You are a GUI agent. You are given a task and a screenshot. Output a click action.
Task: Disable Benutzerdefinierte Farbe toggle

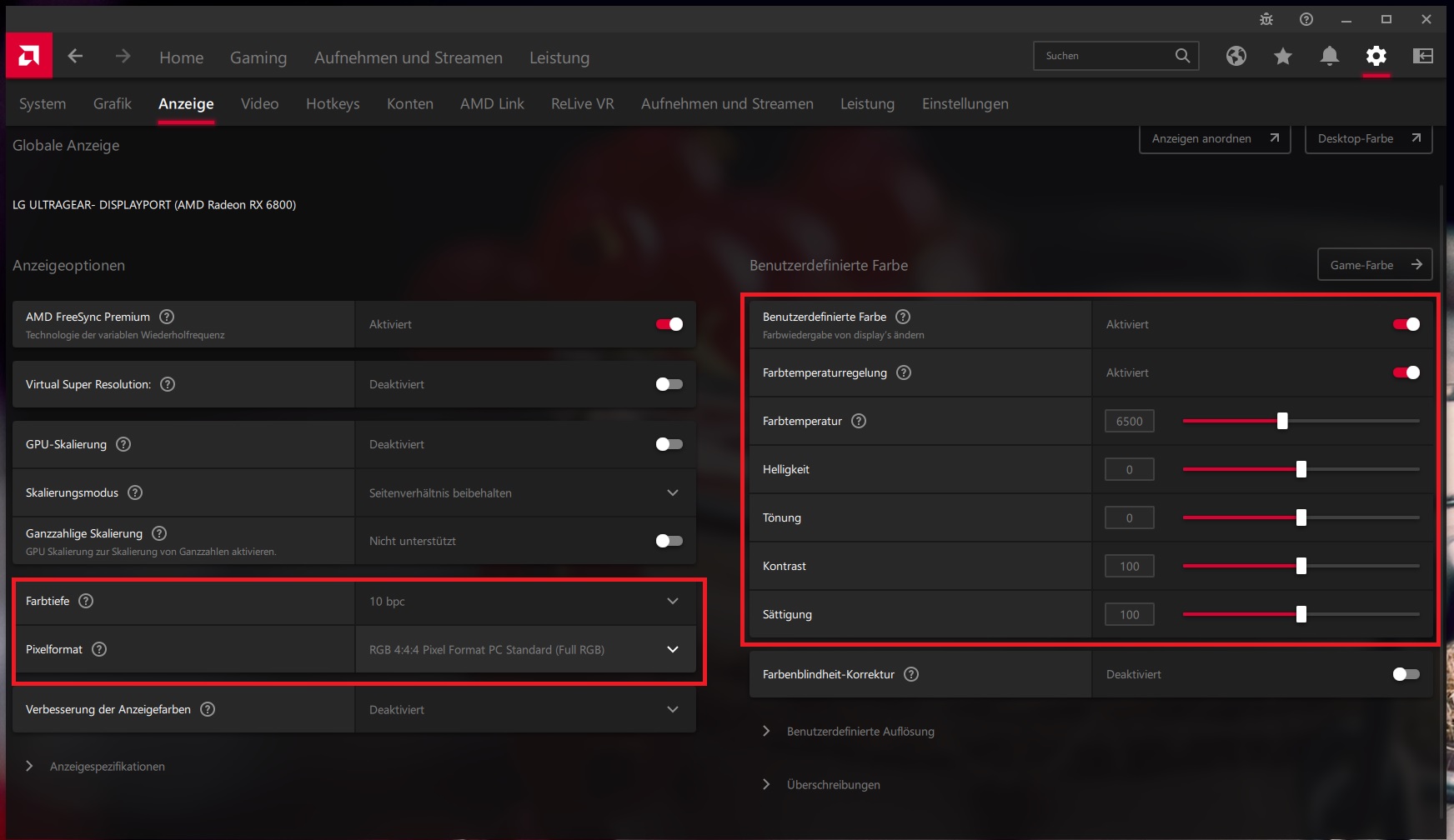click(x=1406, y=324)
